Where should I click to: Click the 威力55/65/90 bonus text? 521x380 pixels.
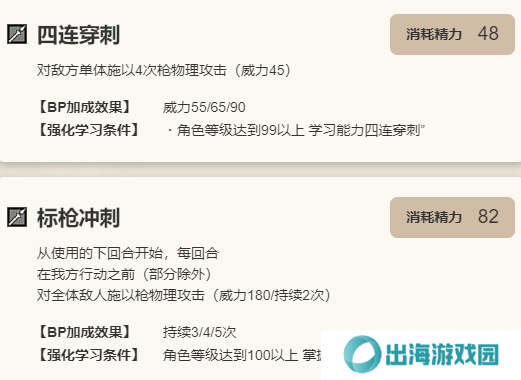tap(204, 107)
